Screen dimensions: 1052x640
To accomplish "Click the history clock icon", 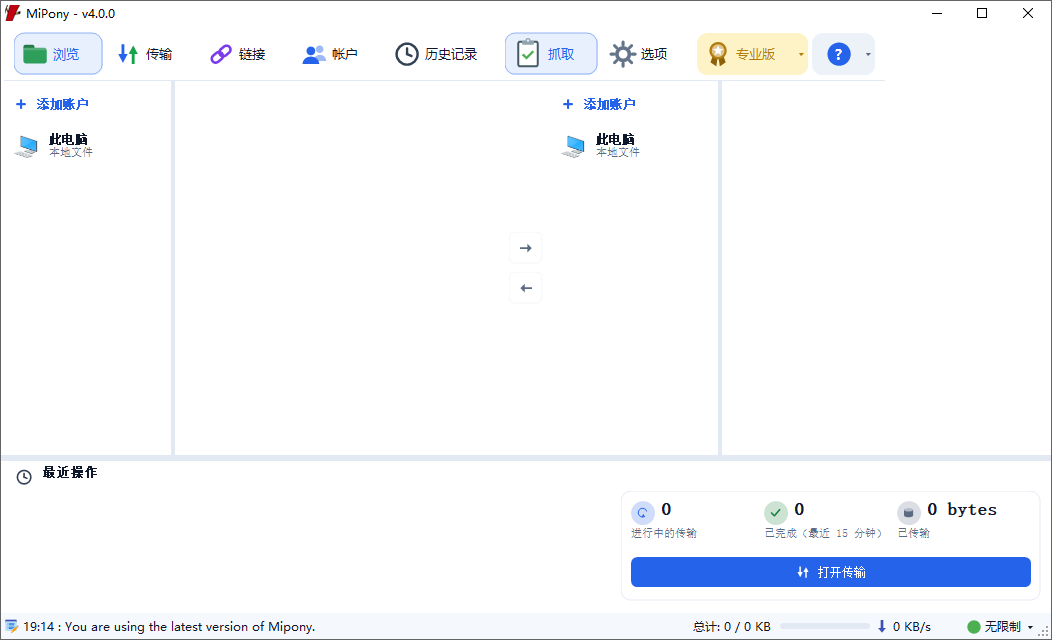I will [407, 54].
